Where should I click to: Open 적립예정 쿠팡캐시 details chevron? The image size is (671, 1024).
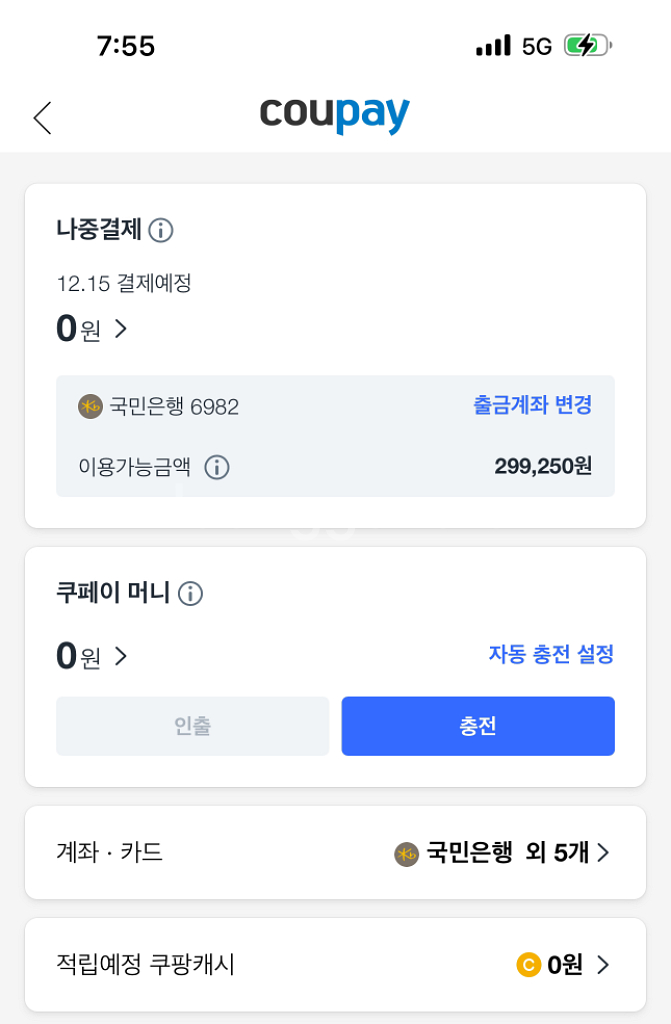(603, 965)
